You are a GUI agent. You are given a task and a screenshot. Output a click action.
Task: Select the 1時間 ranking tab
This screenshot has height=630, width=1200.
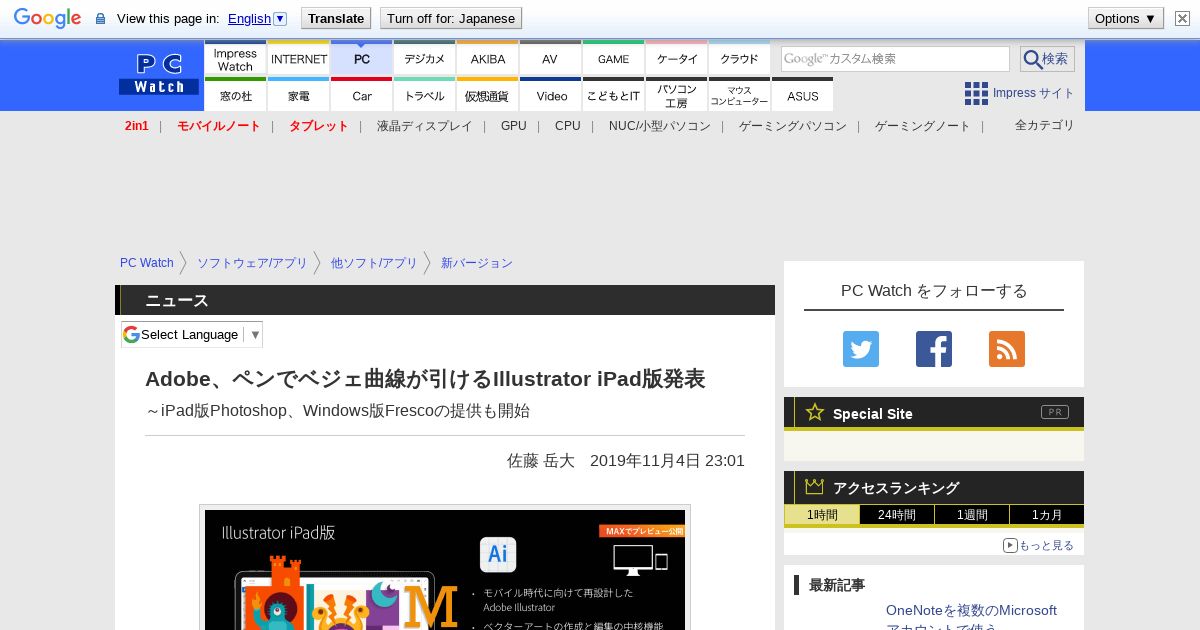(822, 515)
